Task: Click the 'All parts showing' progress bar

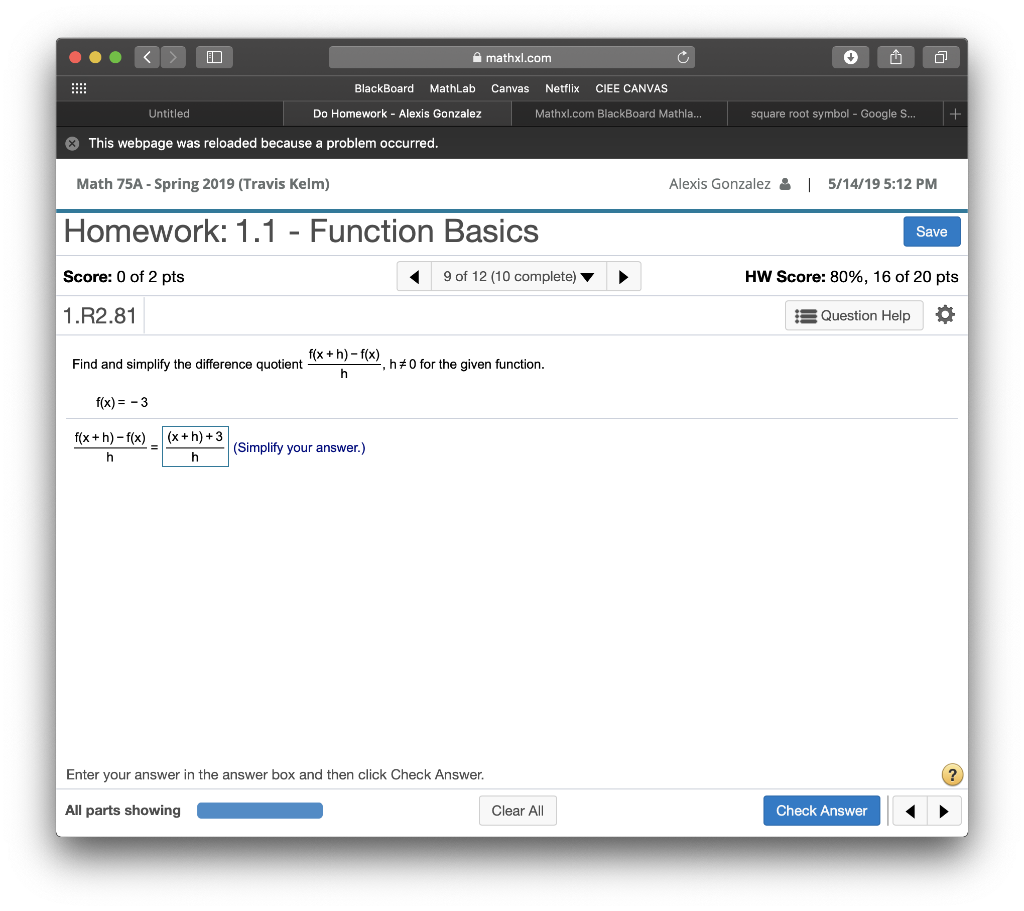Action: point(259,810)
